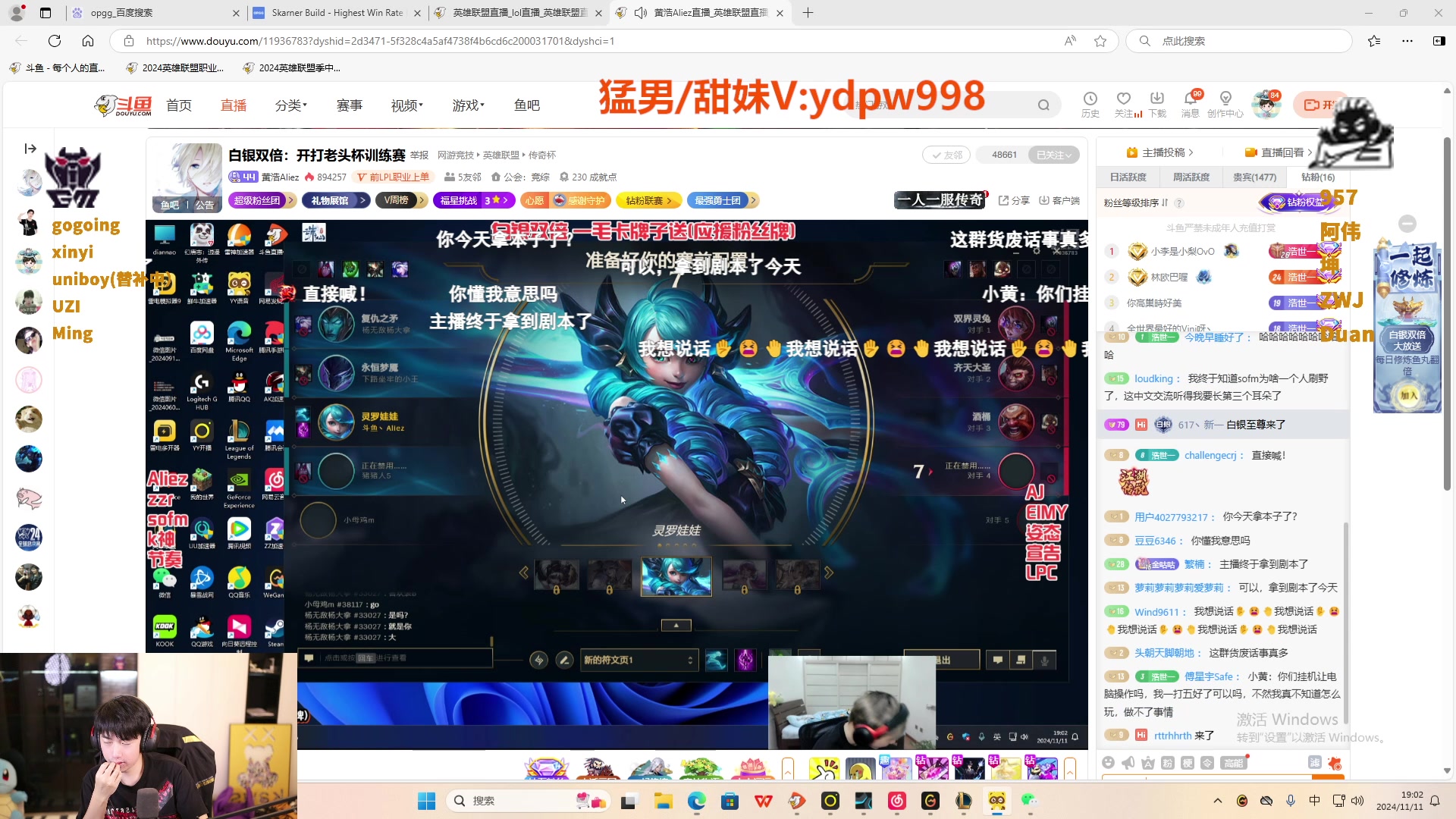Open the 传奇杯 breadcrumb link
Screen dimensions: 1456x819
click(x=542, y=155)
